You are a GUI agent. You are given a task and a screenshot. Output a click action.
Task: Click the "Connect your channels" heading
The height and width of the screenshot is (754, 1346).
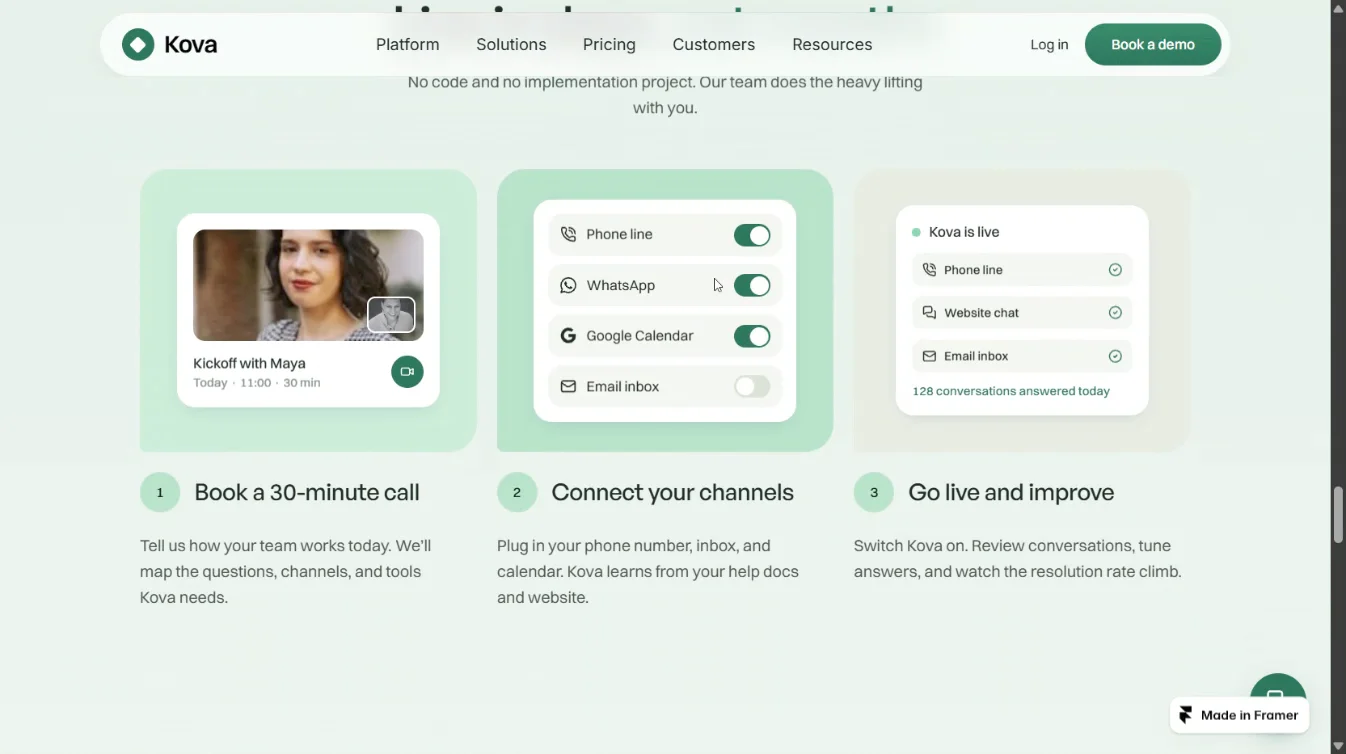pos(672,492)
